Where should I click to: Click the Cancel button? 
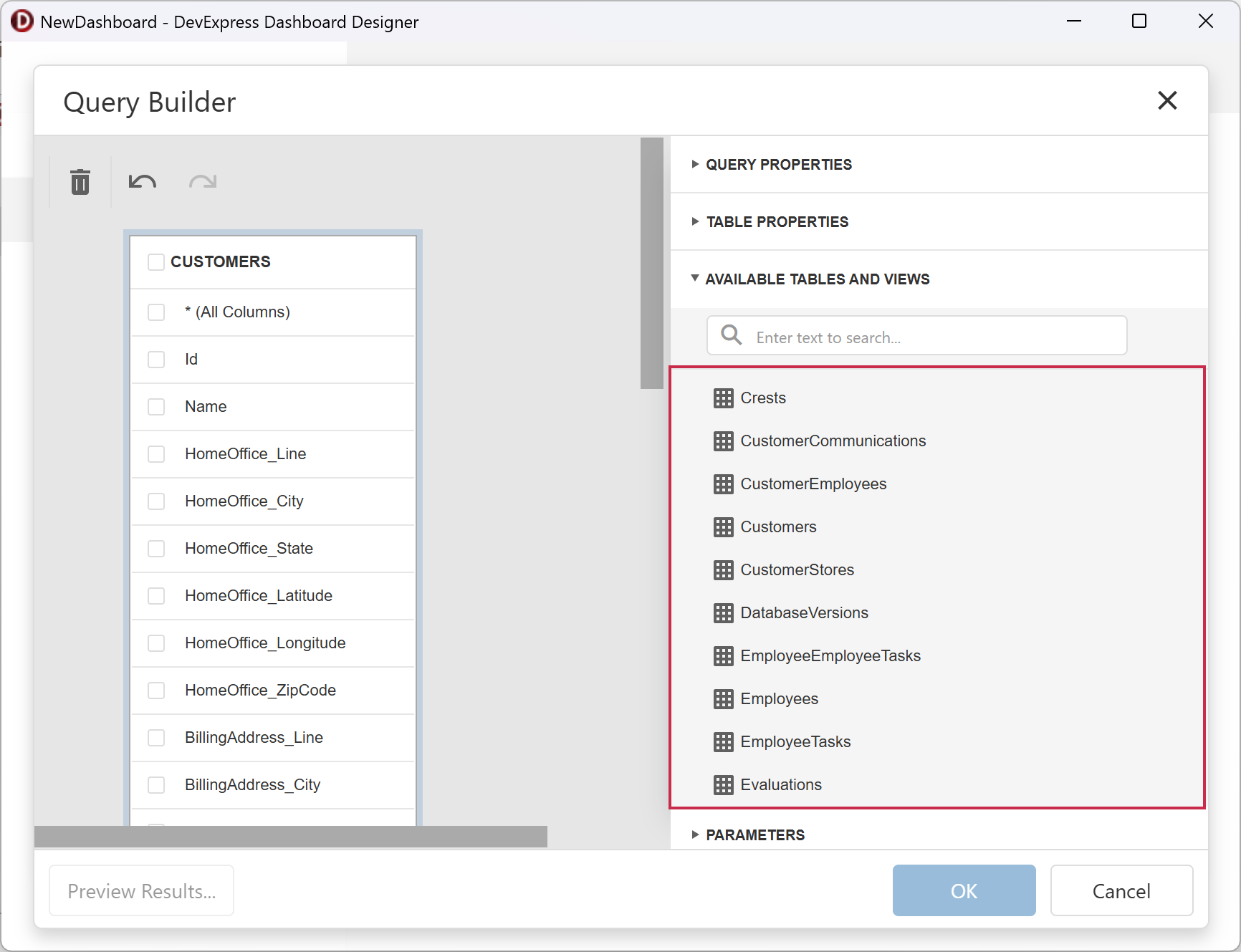(x=1121, y=890)
